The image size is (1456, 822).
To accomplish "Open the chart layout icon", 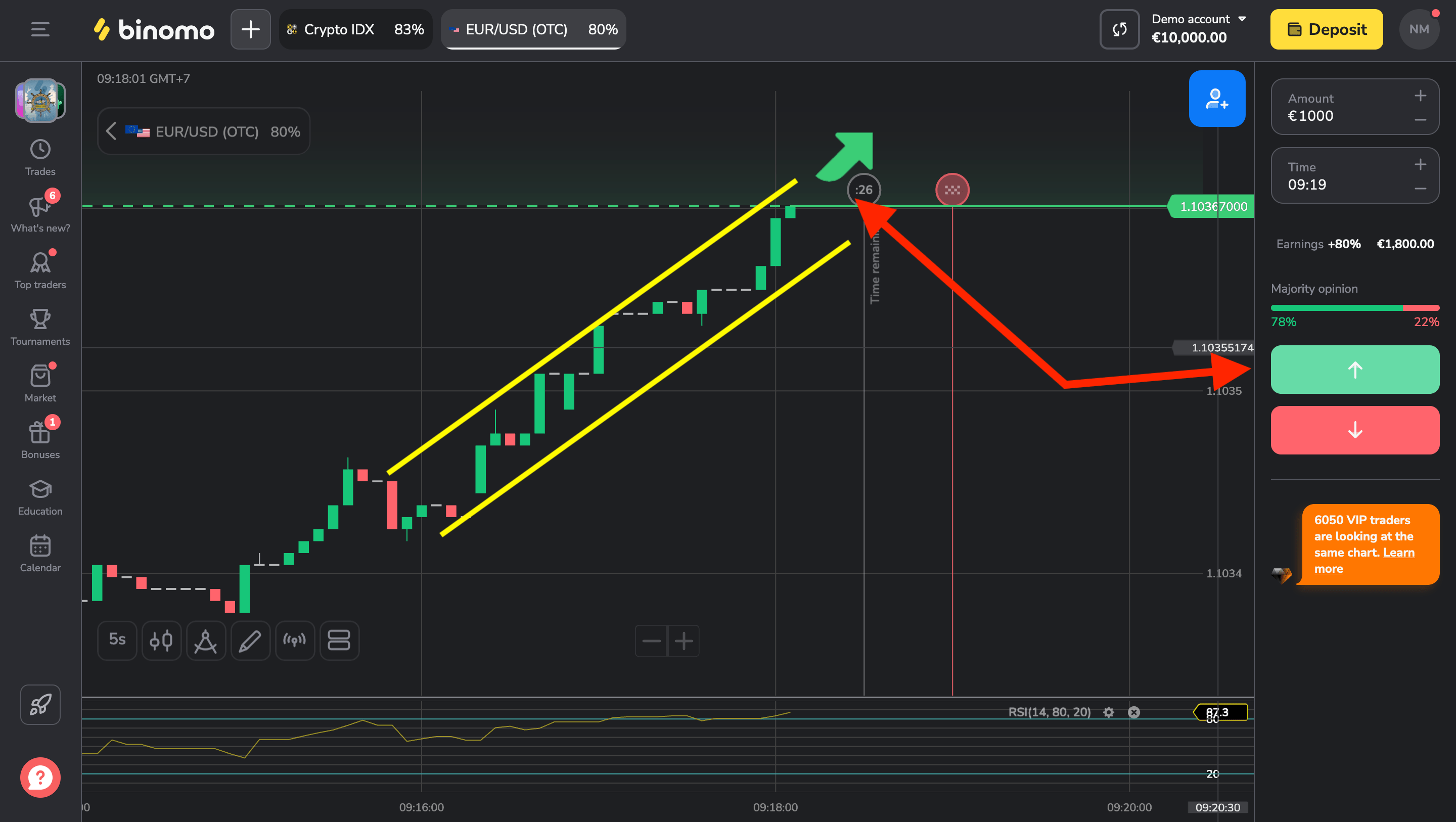I will (339, 641).
